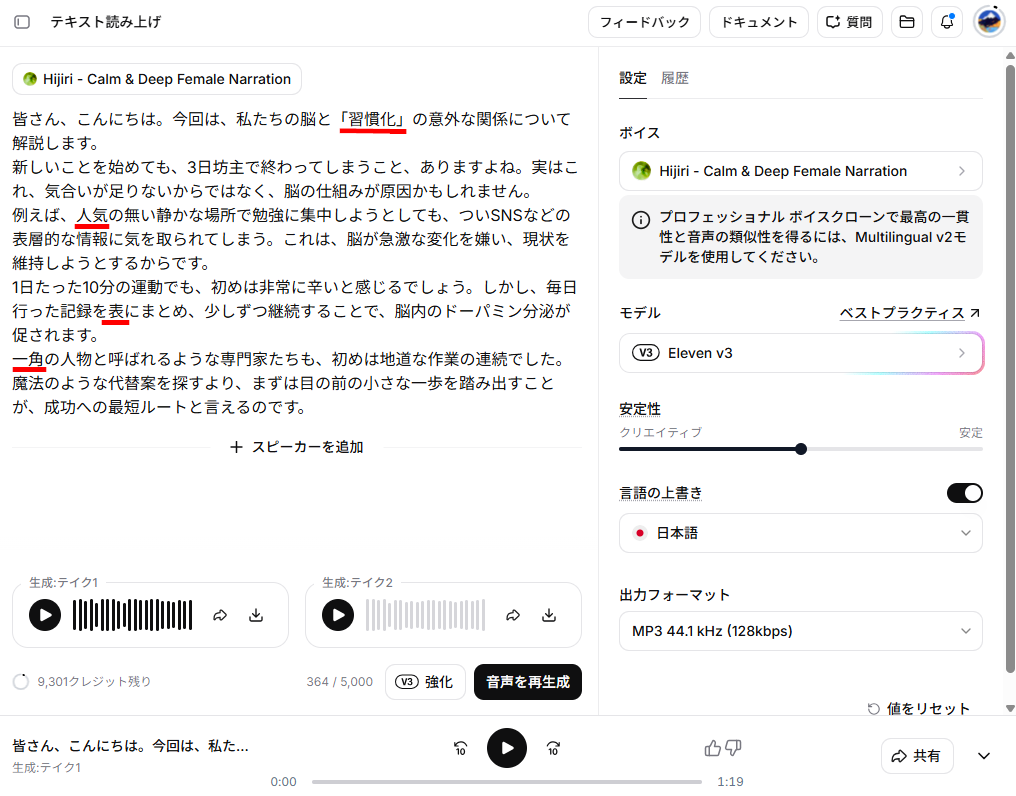The height and width of the screenshot is (796, 1016).
Task: Select the 設定 tab
Action: (x=632, y=78)
